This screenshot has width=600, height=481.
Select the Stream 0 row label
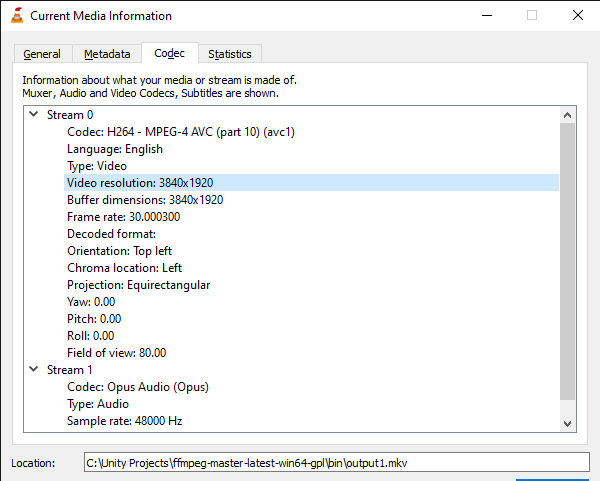point(70,115)
